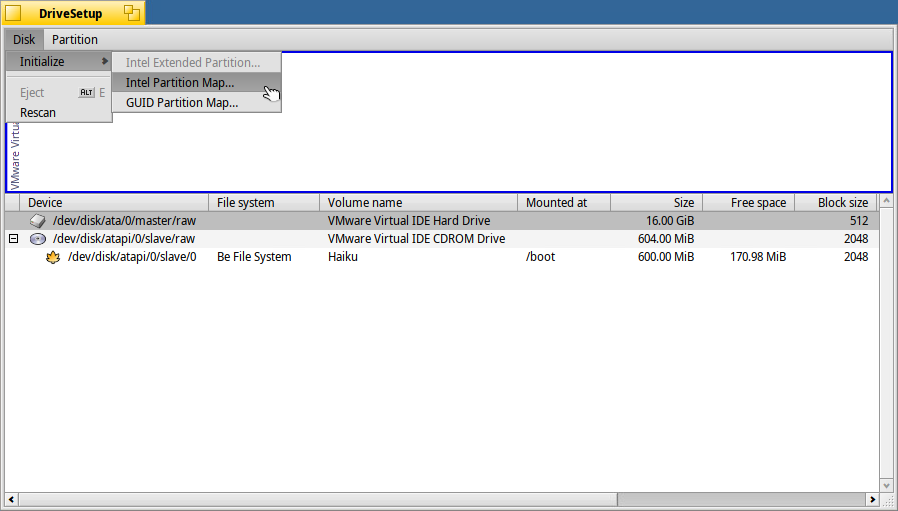
Task: Click the horizontal scrollbar left arrow
Action: click(x=11, y=499)
